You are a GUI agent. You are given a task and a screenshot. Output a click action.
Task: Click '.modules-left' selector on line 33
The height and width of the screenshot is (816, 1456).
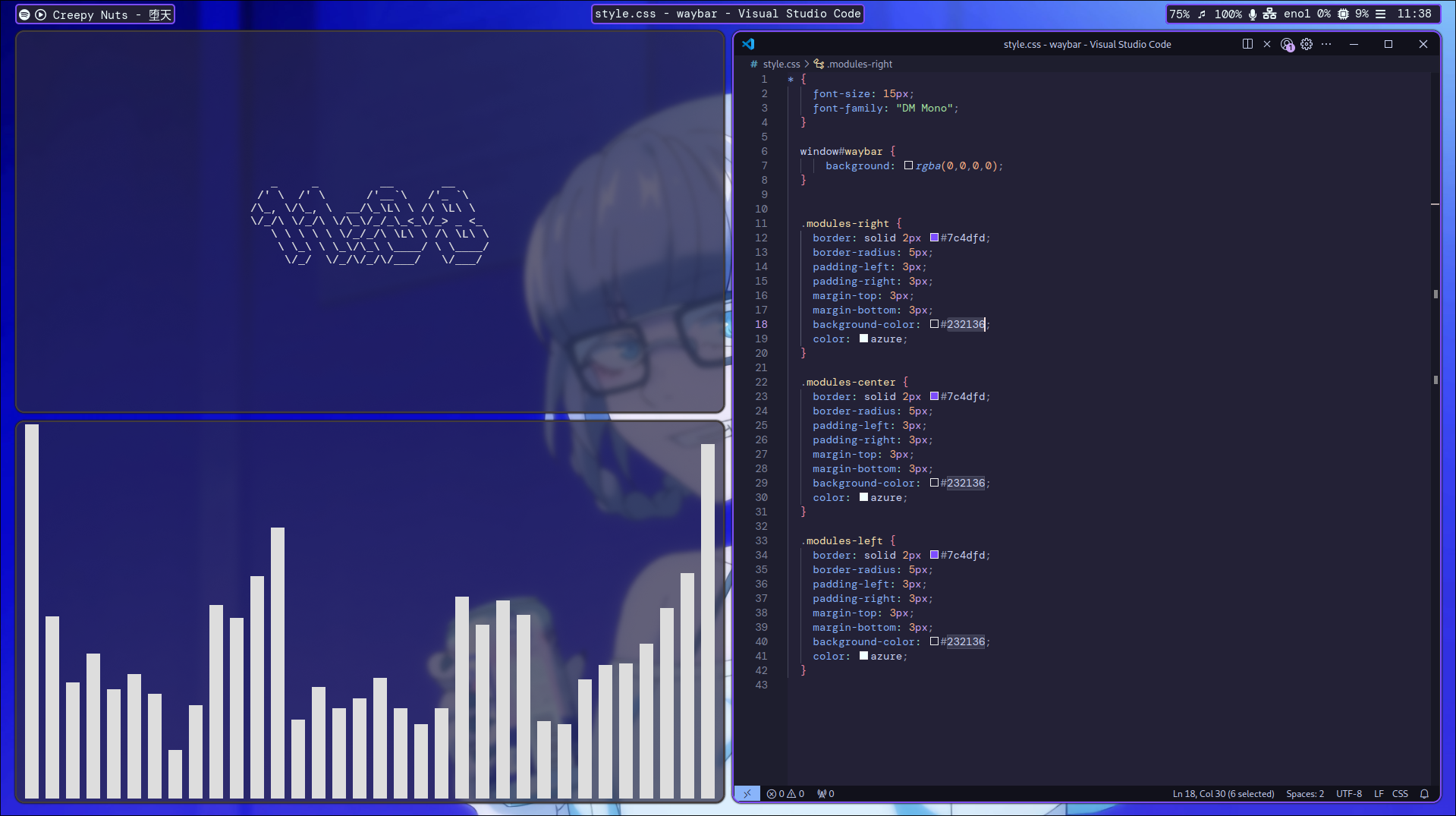(x=841, y=540)
